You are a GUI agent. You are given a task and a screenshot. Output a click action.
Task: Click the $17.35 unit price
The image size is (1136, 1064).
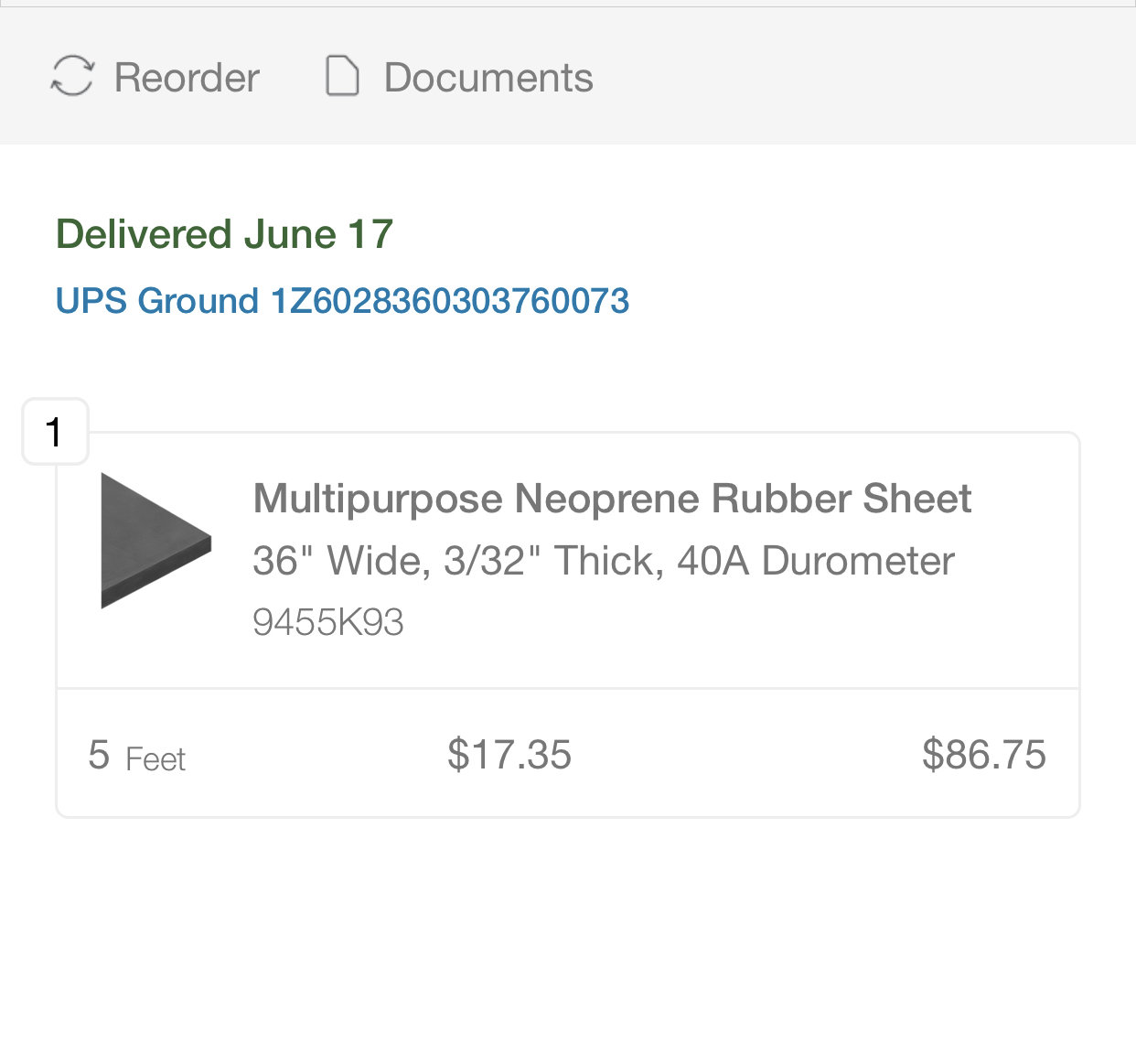tap(509, 755)
